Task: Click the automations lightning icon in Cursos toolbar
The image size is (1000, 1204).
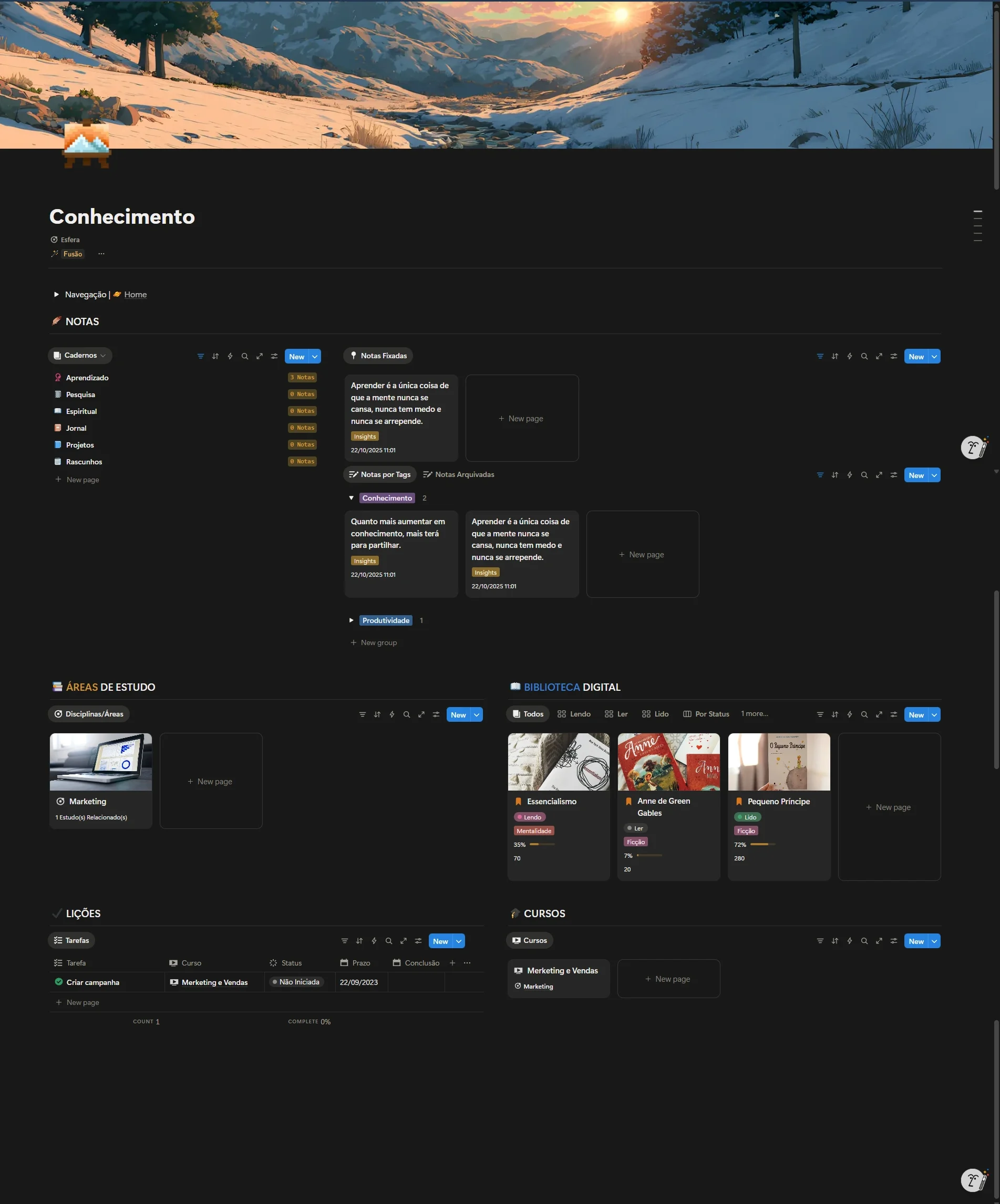Action: coord(850,941)
